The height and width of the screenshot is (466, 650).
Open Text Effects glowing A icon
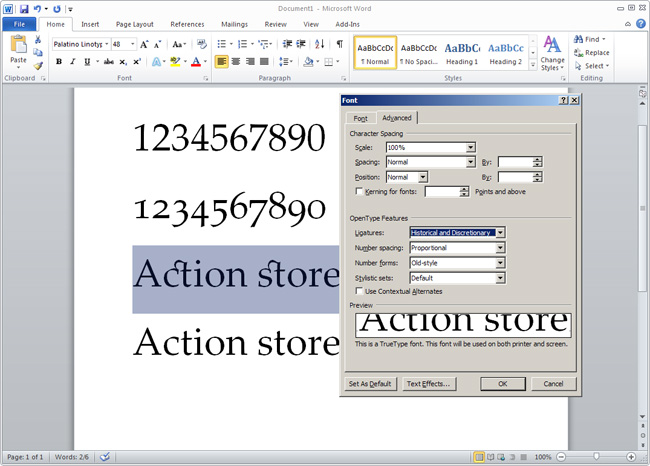(x=157, y=62)
